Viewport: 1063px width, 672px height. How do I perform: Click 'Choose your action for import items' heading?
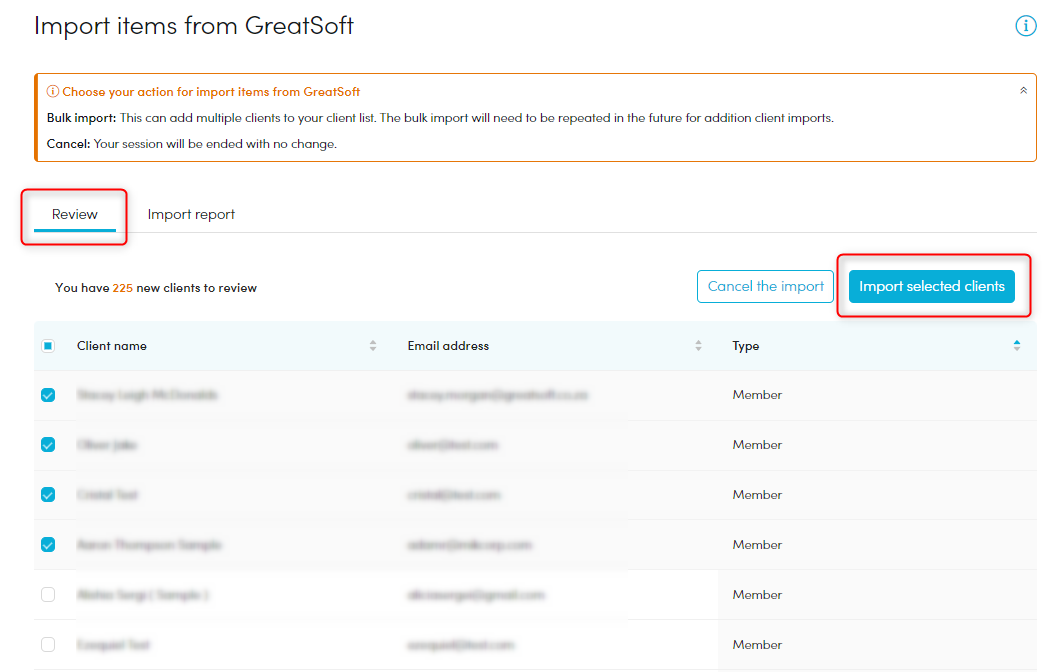point(211,92)
